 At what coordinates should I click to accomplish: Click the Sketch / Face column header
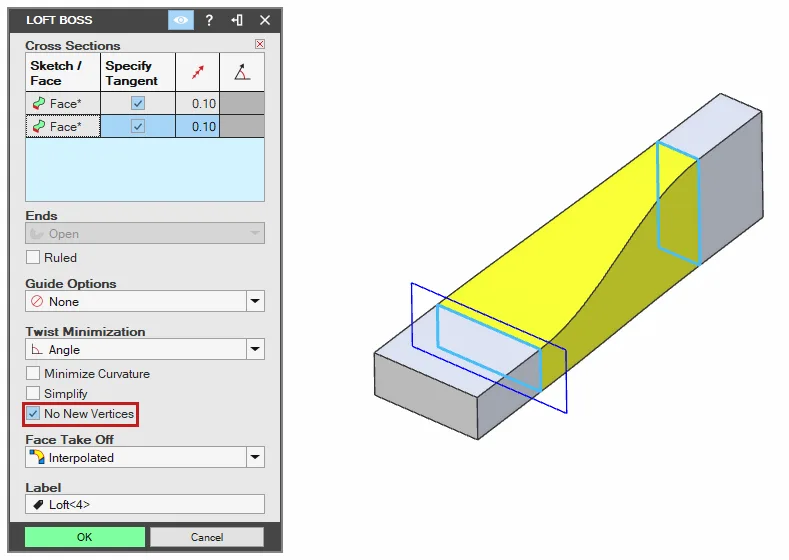coord(63,72)
